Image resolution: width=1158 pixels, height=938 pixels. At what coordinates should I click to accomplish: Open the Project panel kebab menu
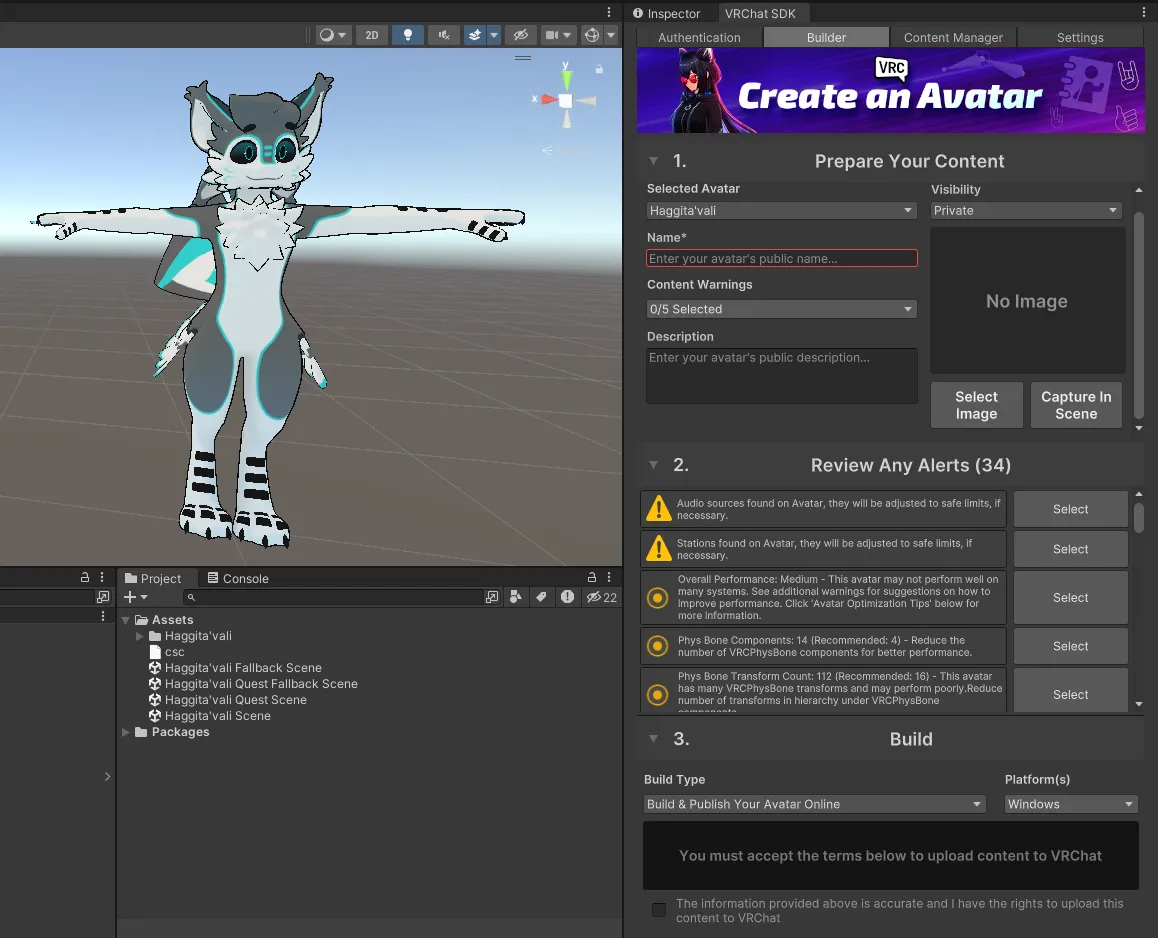click(x=609, y=578)
